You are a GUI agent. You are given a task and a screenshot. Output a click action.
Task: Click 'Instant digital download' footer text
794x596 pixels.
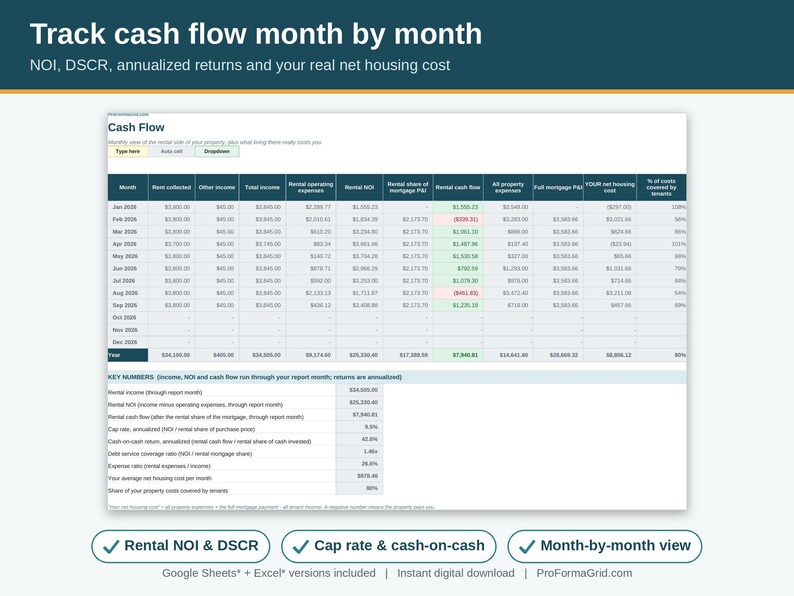[456, 573]
